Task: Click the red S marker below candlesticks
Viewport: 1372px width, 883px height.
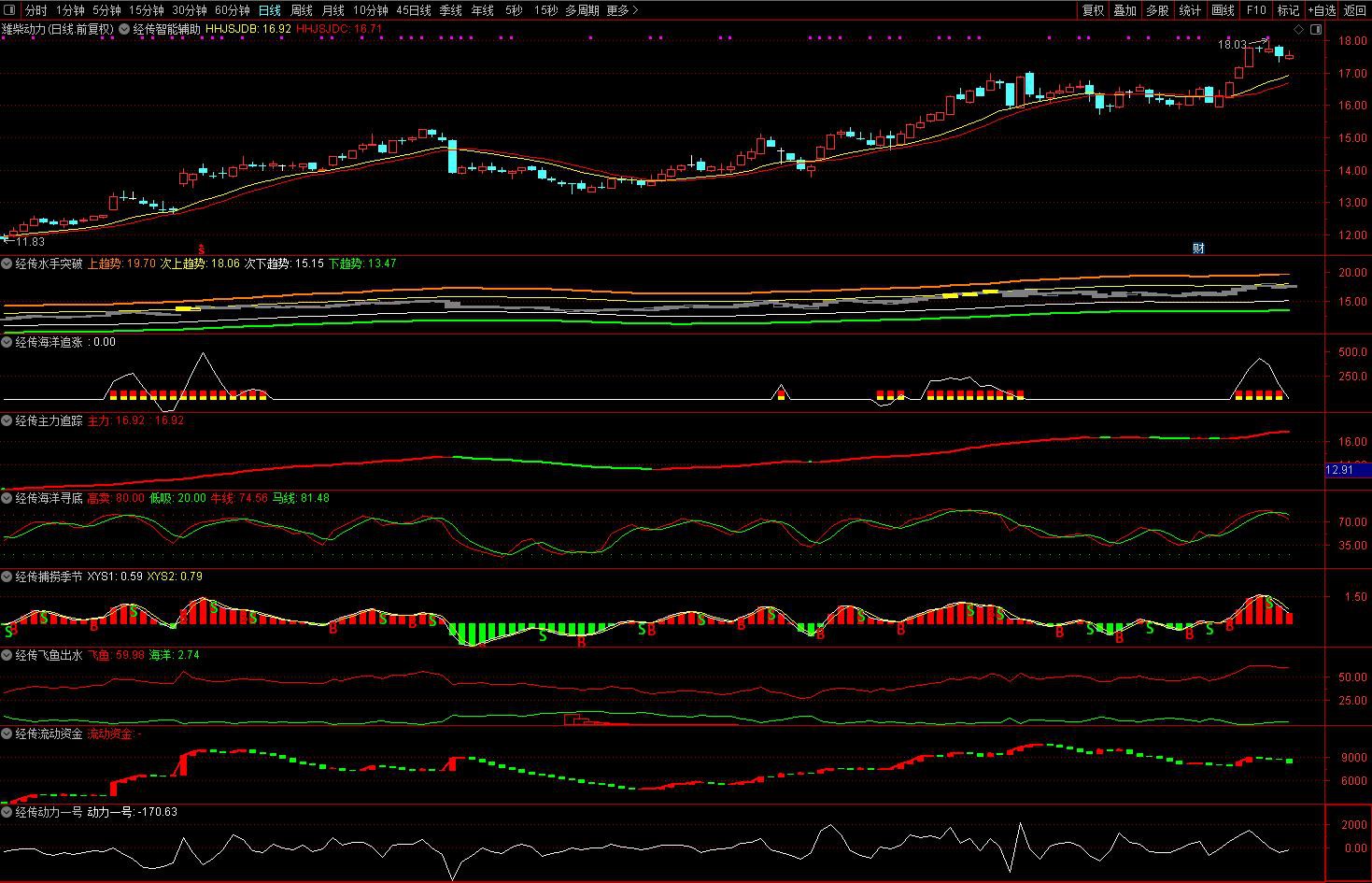Action: tap(201, 249)
